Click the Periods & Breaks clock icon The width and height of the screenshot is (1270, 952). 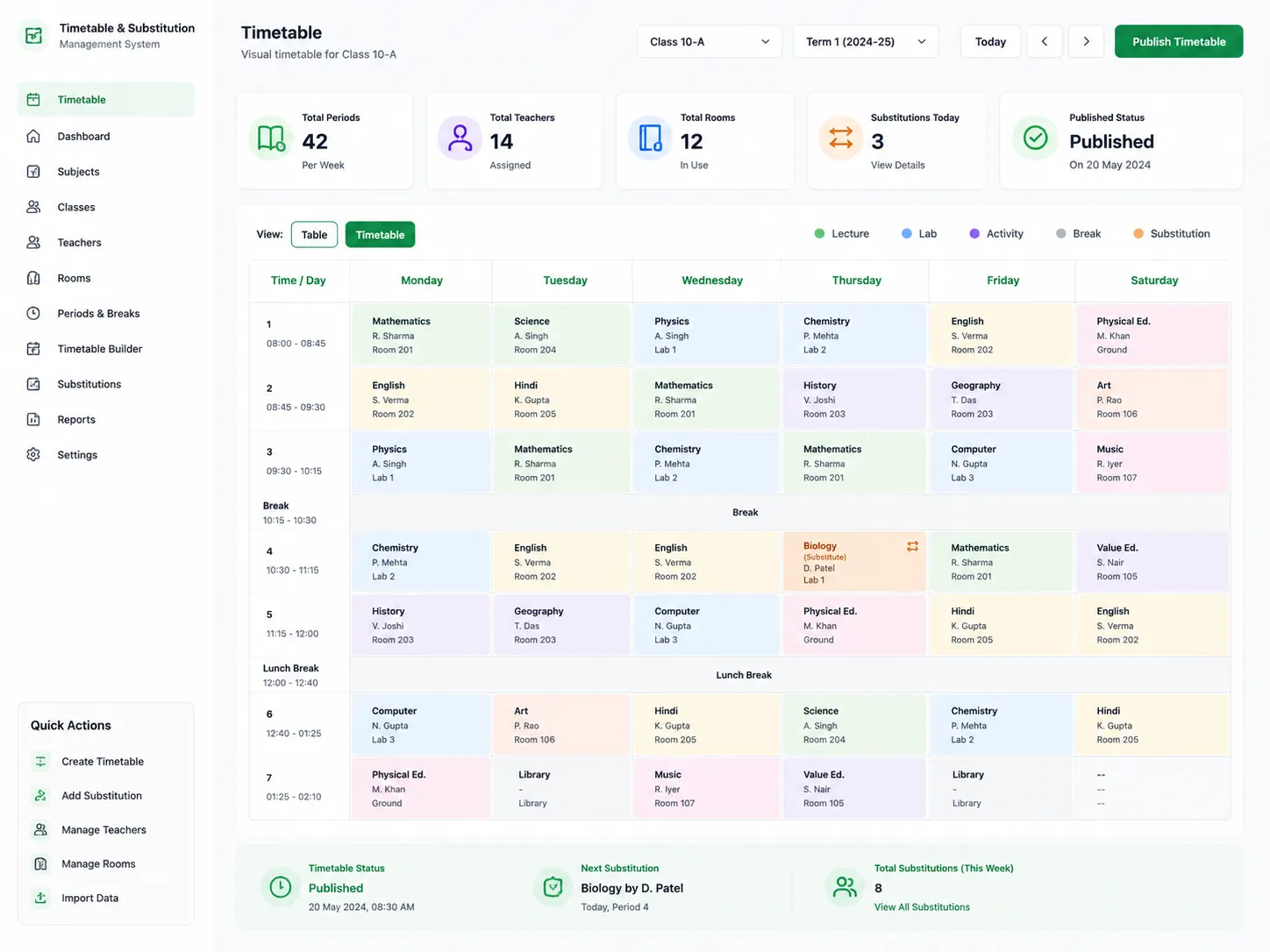[33, 313]
